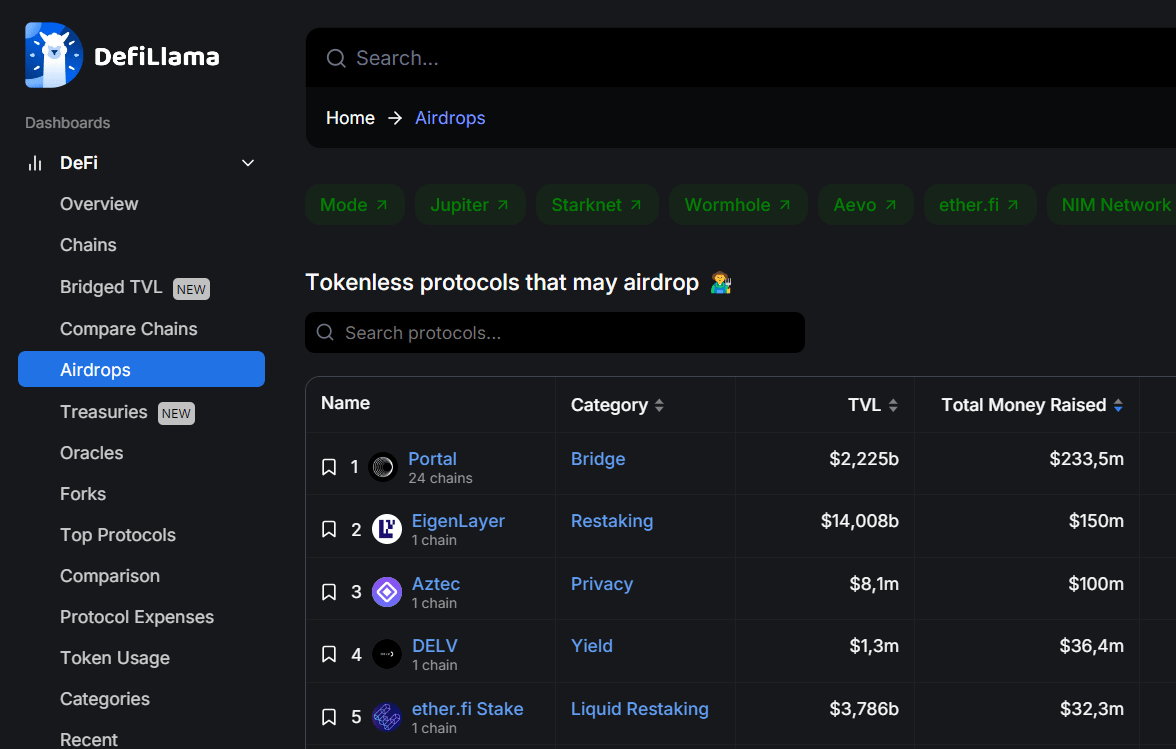Click the Name column header
Viewport: 1176px width, 749px height.
(346, 403)
